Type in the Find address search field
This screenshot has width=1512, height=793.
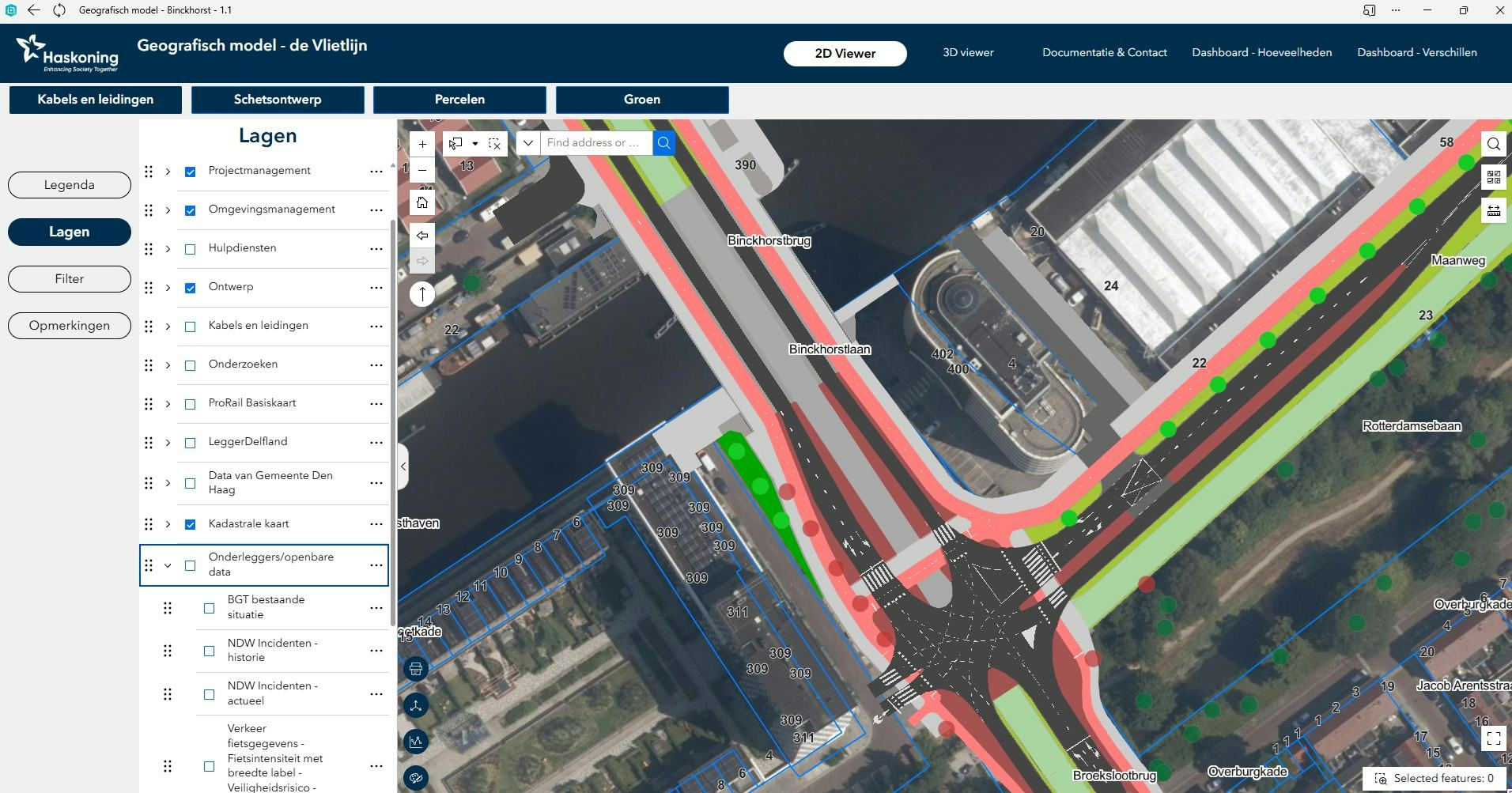tap(597, 143)
